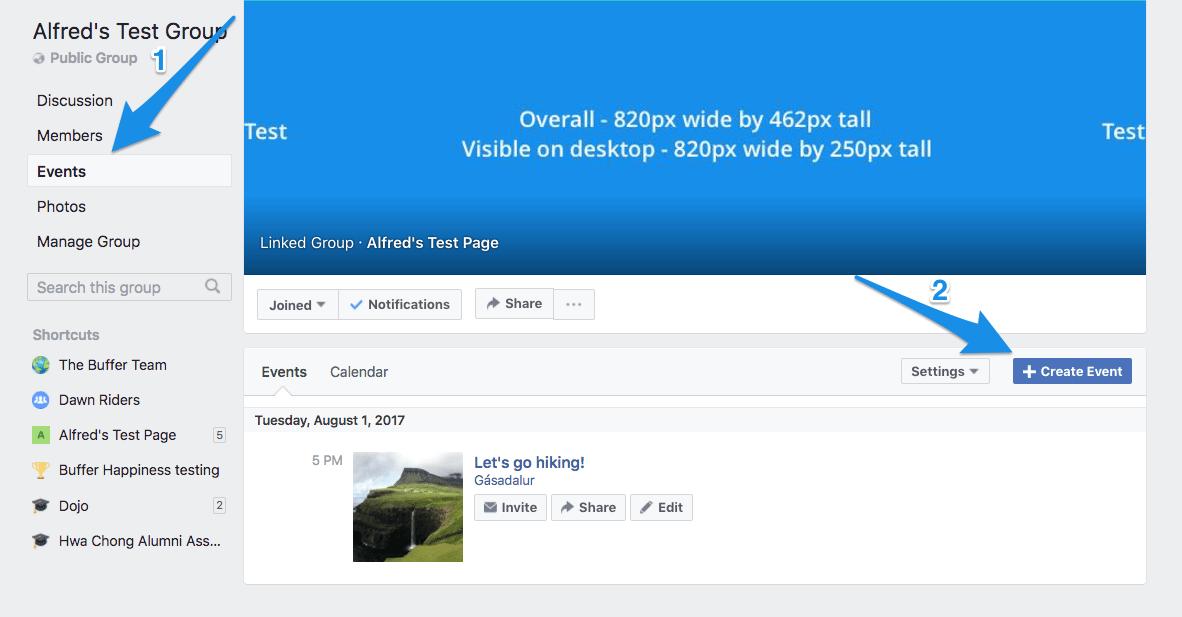Open the Hwa Chong Alumni shortcut
Viewport: 1182px width, 617px height.
click(x=136, y=541)
